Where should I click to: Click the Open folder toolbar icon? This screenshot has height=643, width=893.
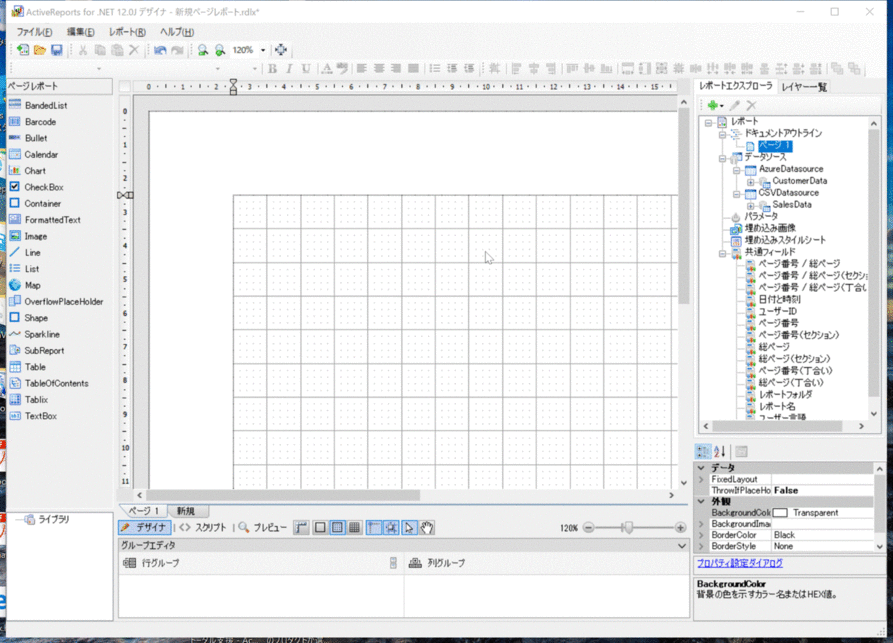point(39,50)
